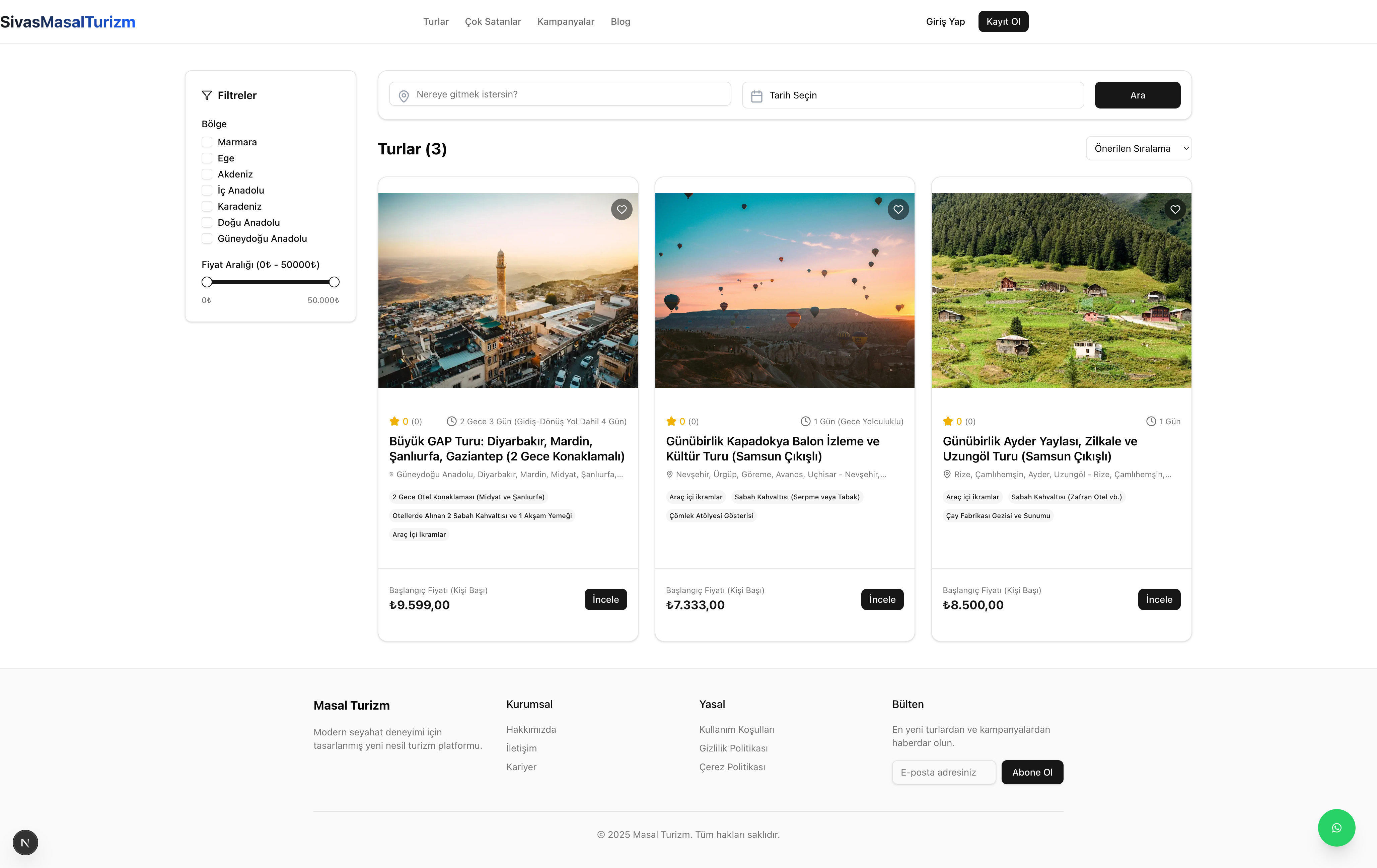Screen dimensions: 1377x868
Task: Open the Kampanyalar nav link
Action: click(566, 22)
